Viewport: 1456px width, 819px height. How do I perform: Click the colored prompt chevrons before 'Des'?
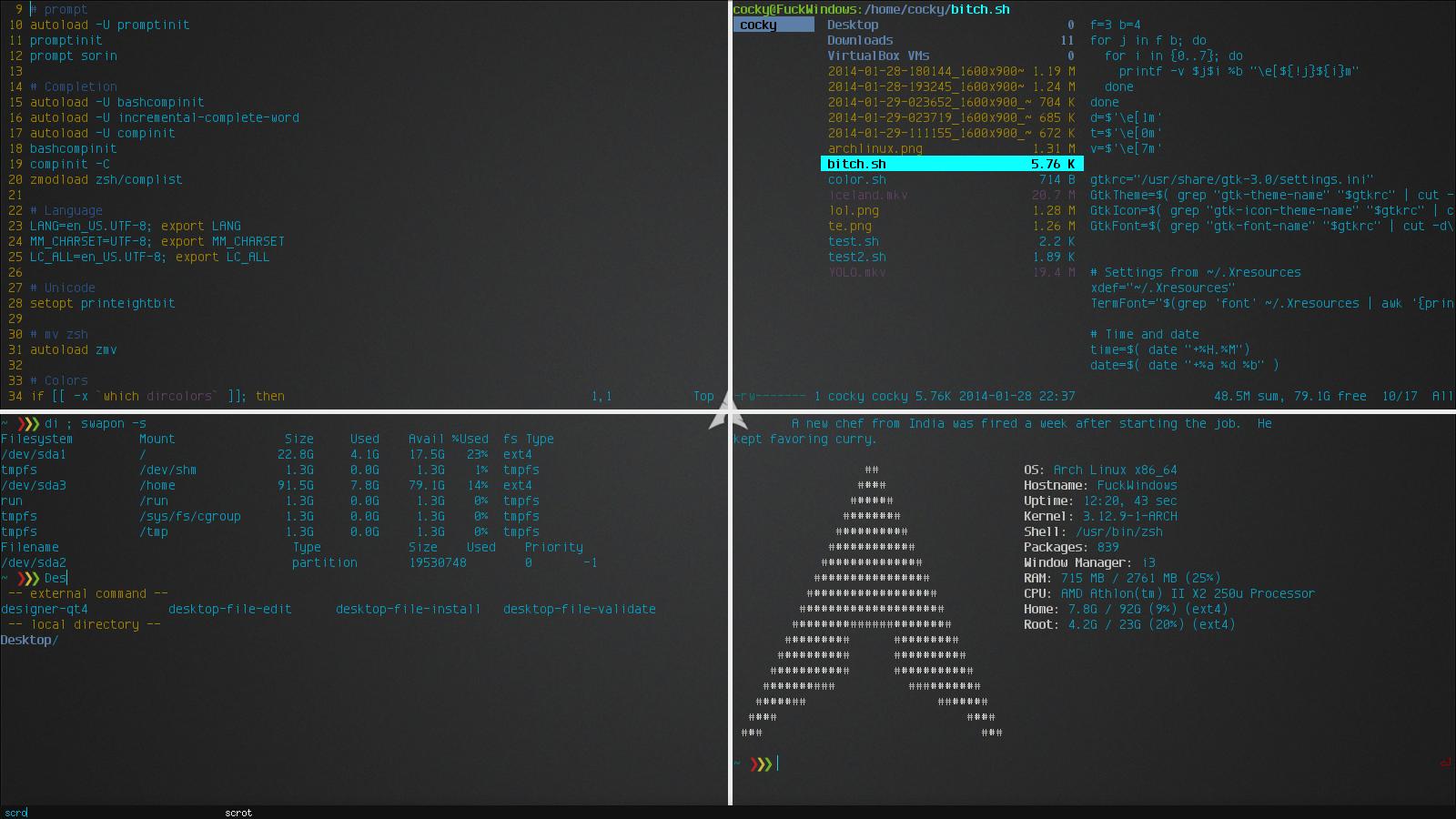[x=28, y=578]
